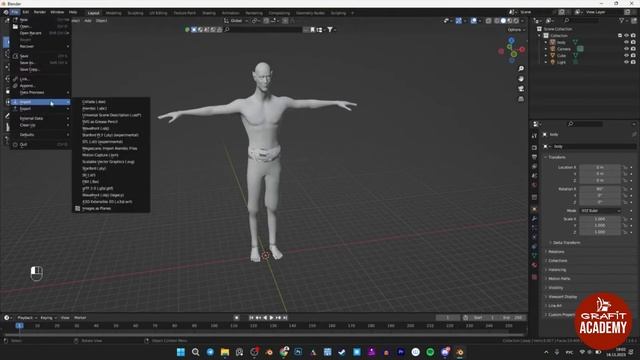Disable Cube in renders via camera icon
This screenshot has width=640, height=360.
coord(633,55)
